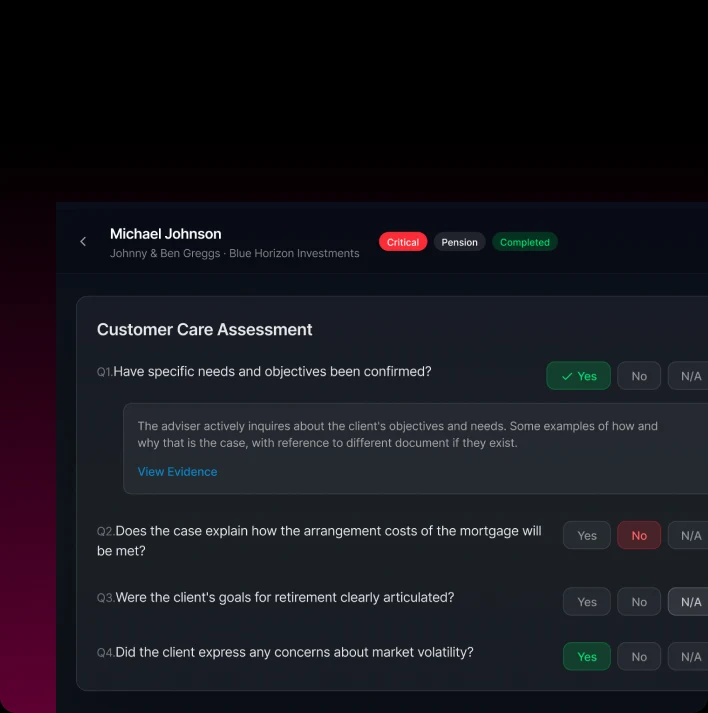Open the View Evidence link
The width and height of the screenshot is (708, 713).
click(x=177, y=472)
